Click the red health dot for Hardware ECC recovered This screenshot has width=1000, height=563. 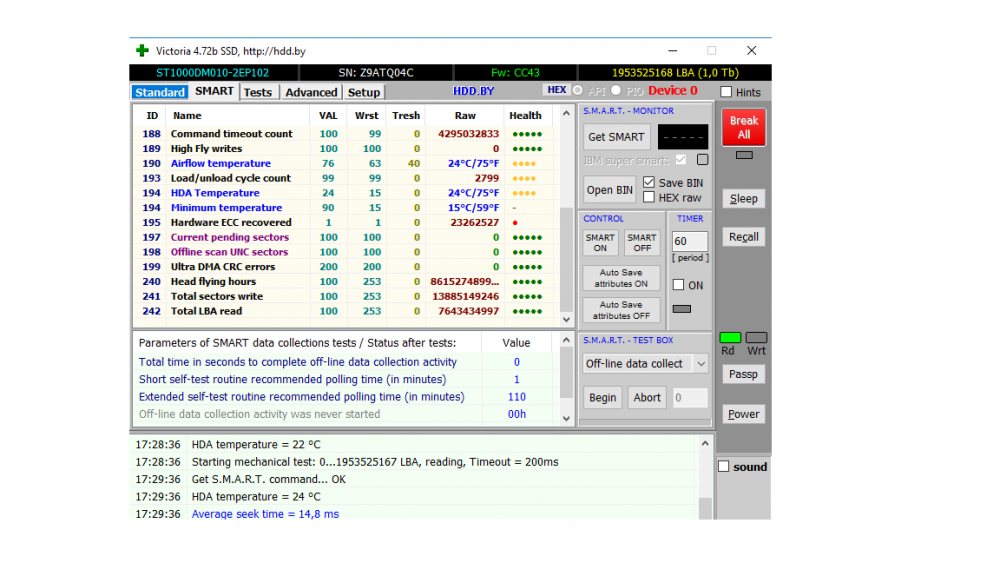click(x=515, y=223)
